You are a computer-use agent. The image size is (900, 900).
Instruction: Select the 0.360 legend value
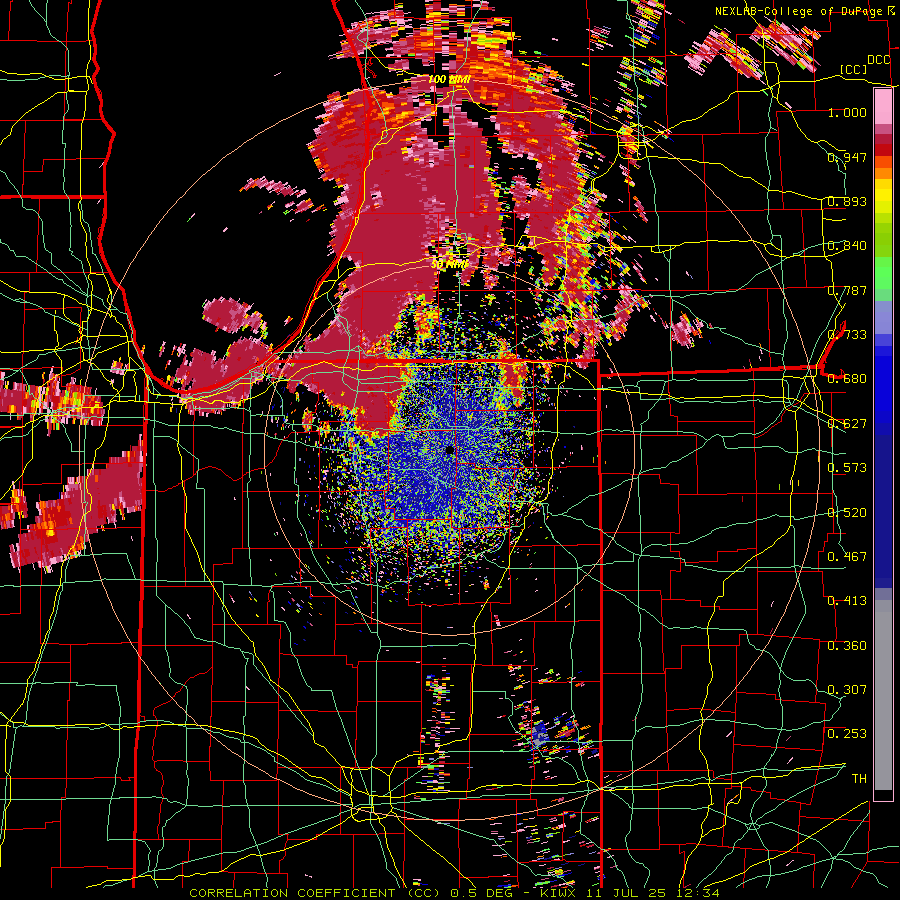tap(847, 646)
